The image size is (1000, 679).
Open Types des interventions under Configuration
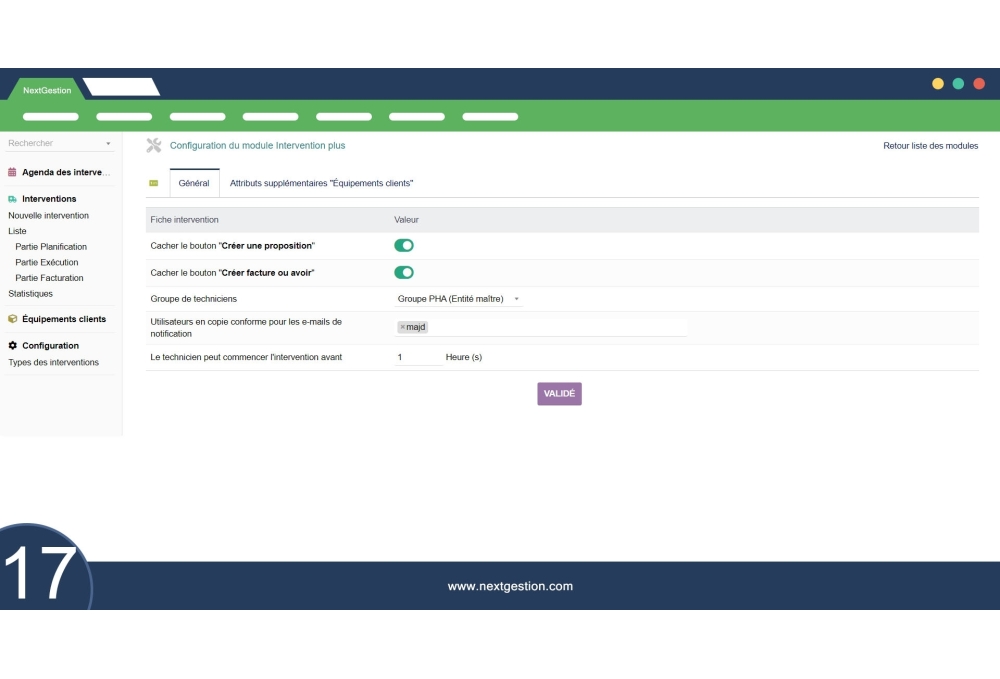(53, 363)
